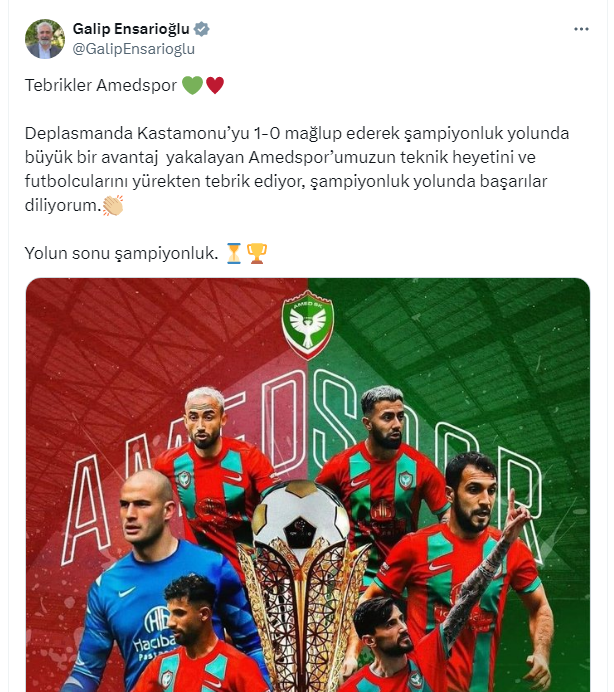
Task: Click the hourglass emoji
Action: (234, 253)
